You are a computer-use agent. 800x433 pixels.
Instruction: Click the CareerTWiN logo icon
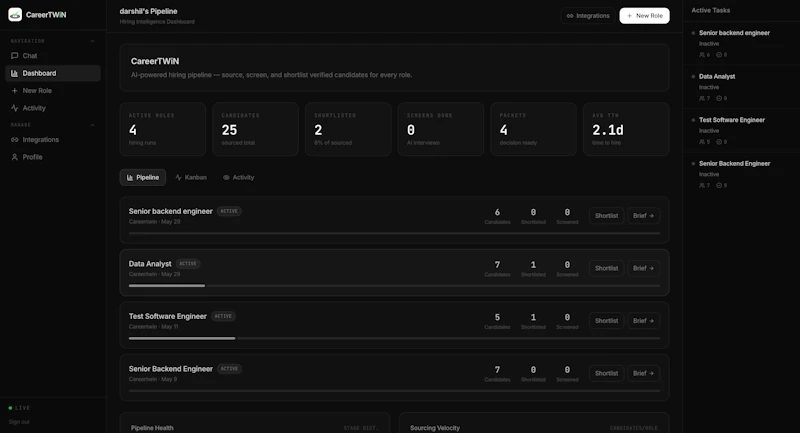coord(15,14)
